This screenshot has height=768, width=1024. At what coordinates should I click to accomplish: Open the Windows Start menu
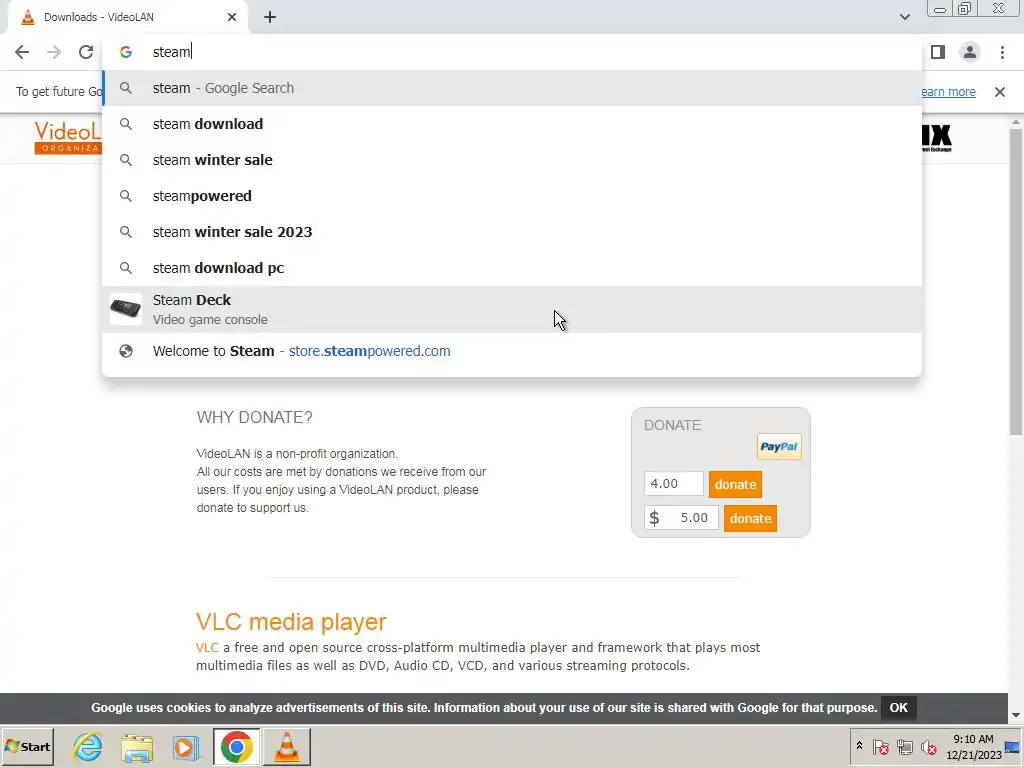tap(27, 747)
